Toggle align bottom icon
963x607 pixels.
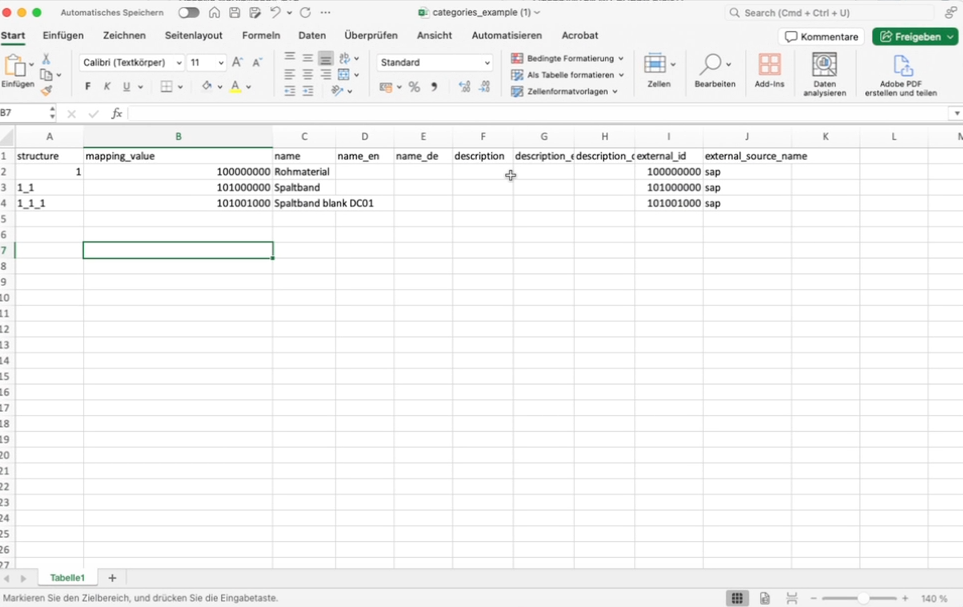point(326,58)
